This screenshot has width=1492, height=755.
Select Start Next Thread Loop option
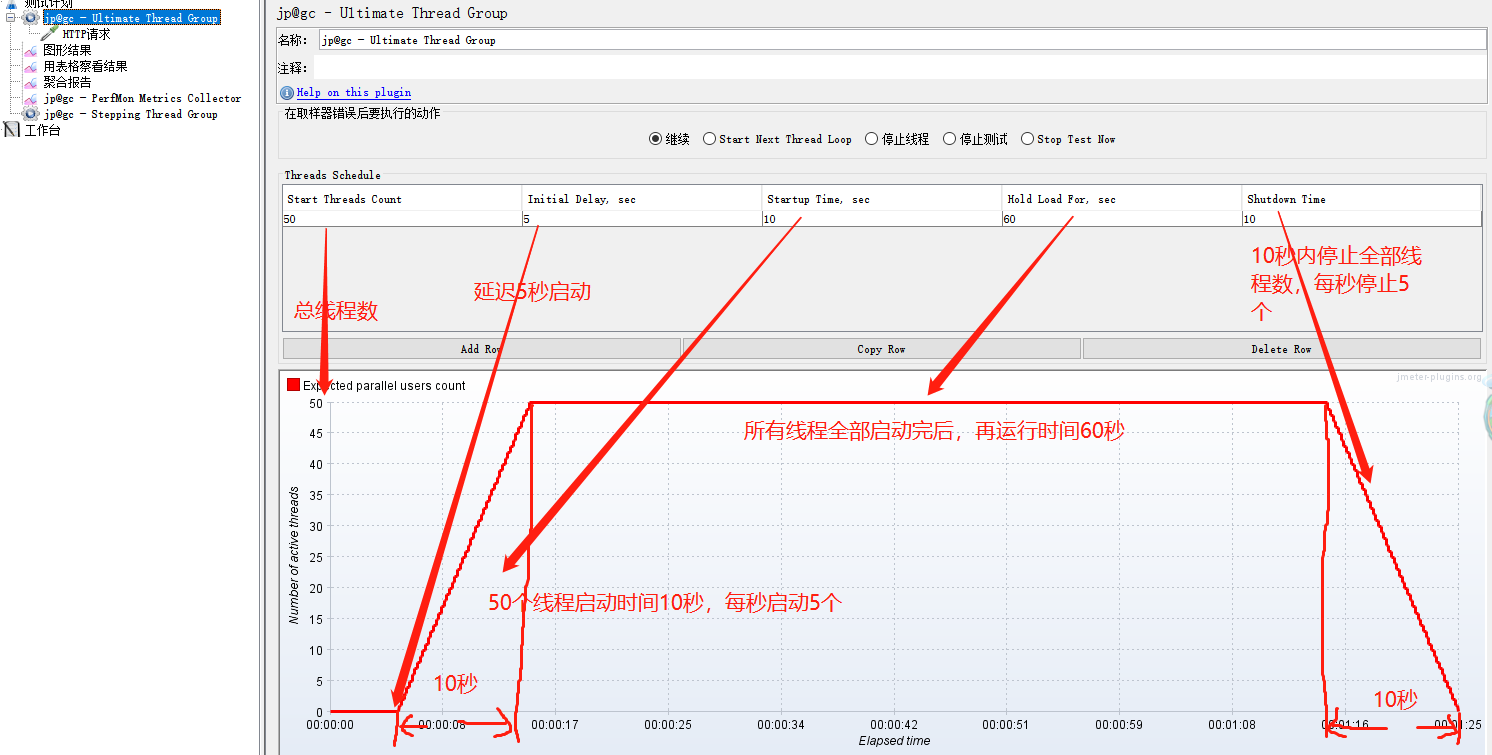click(x=777, y=139)
